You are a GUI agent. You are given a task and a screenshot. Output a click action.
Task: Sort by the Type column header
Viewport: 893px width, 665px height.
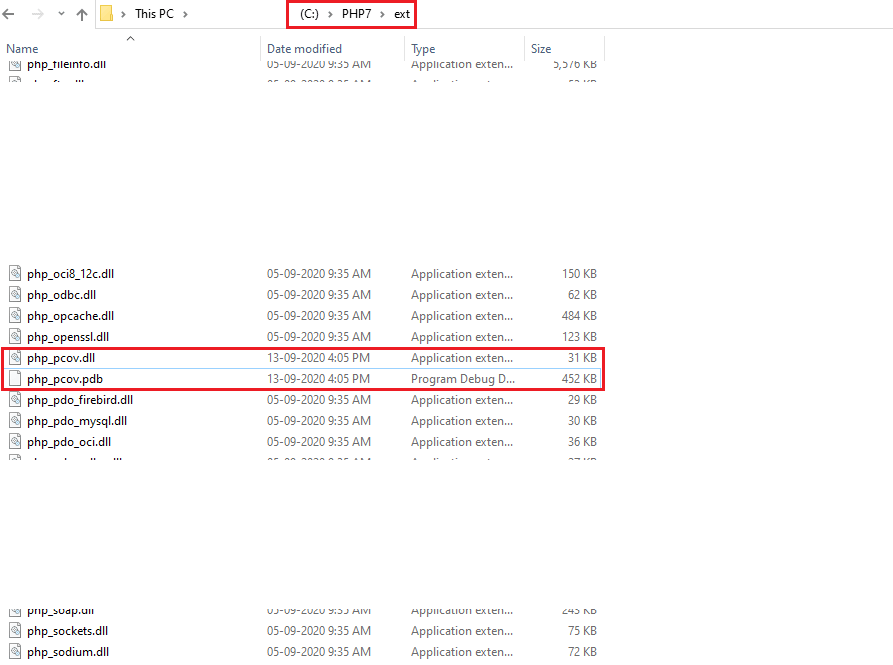pos(423,49)
